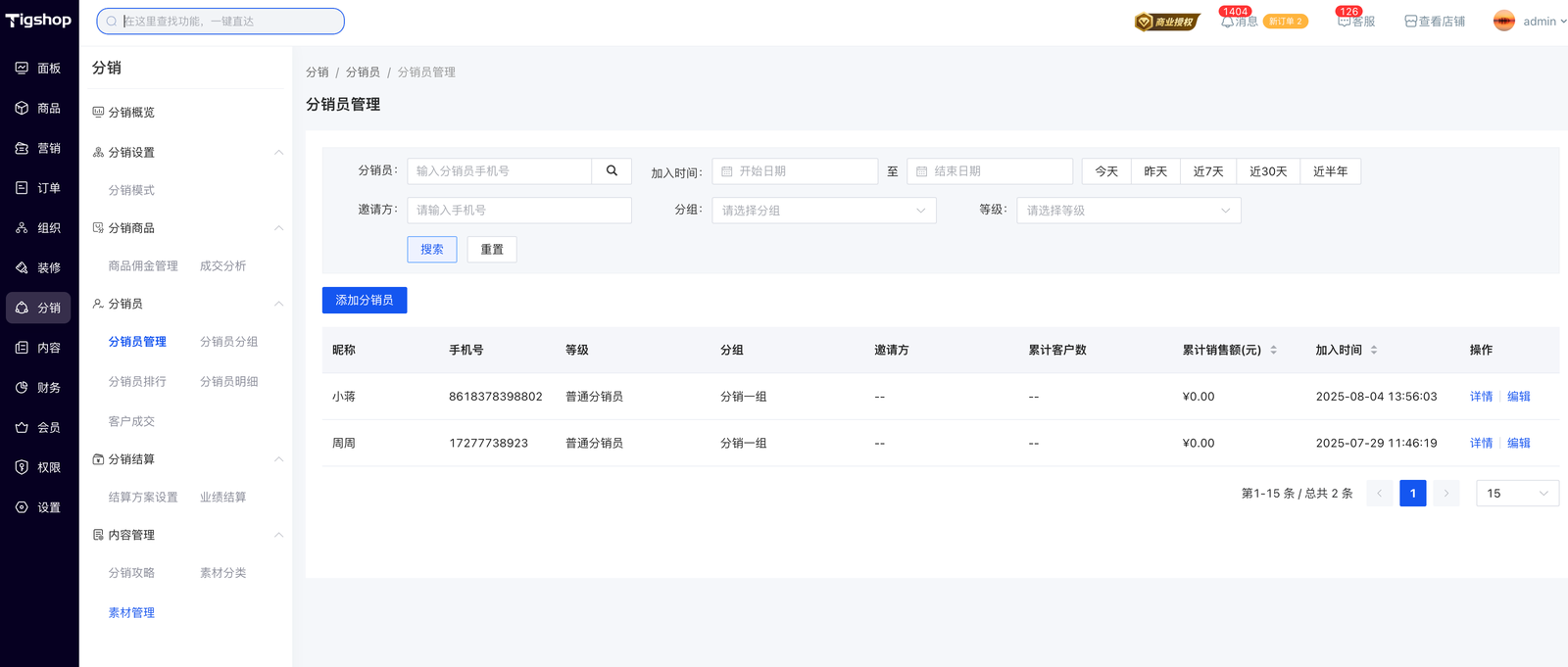Click 编辑 link for 小蒋 row
The height and width of the screenshot is (667, 1568).
tap(1518, 397)
